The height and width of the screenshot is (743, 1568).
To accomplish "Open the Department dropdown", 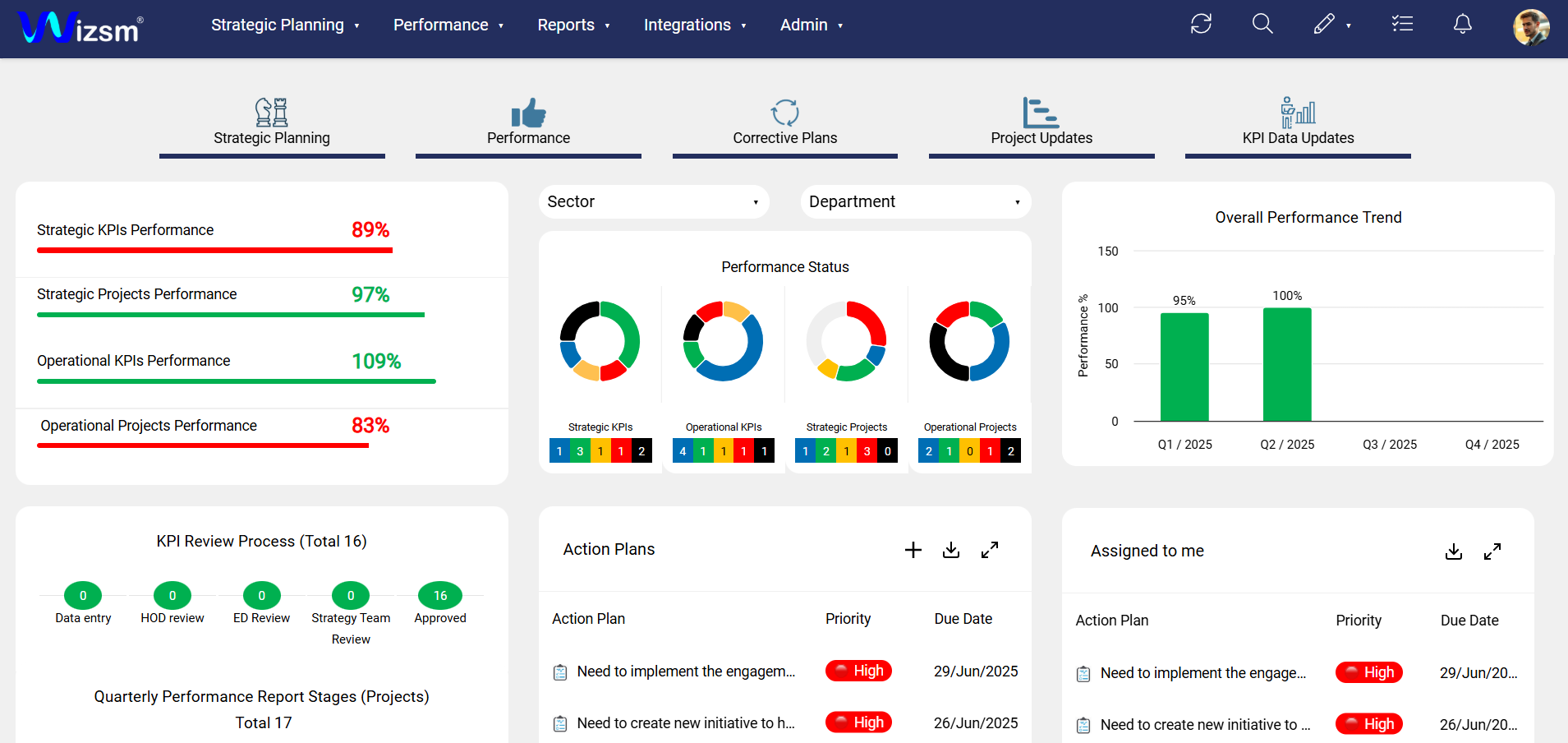I will pyautogui.click(x=915, y=201).
